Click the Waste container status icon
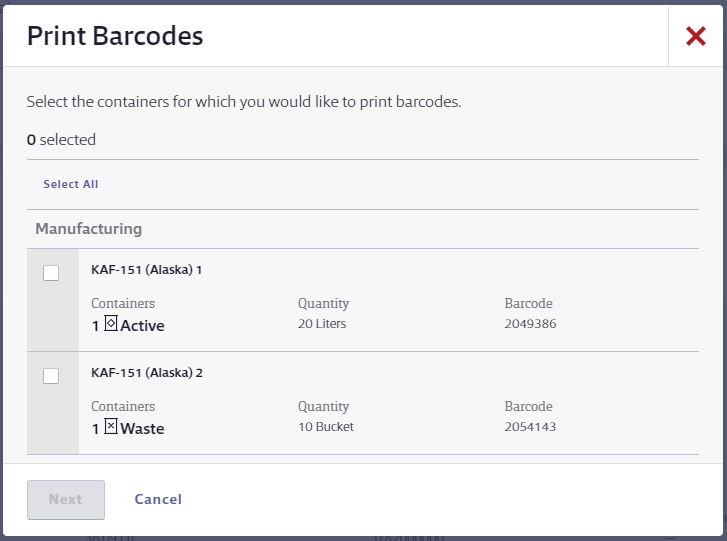The image size is (727, 541). pos(111,426)
